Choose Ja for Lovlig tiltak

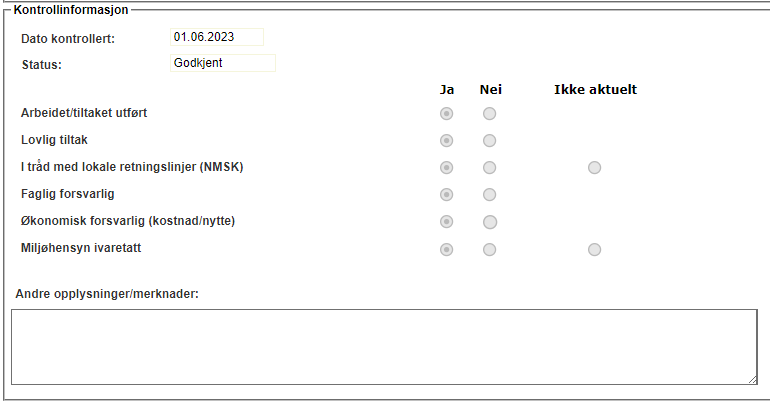(447, 140)
